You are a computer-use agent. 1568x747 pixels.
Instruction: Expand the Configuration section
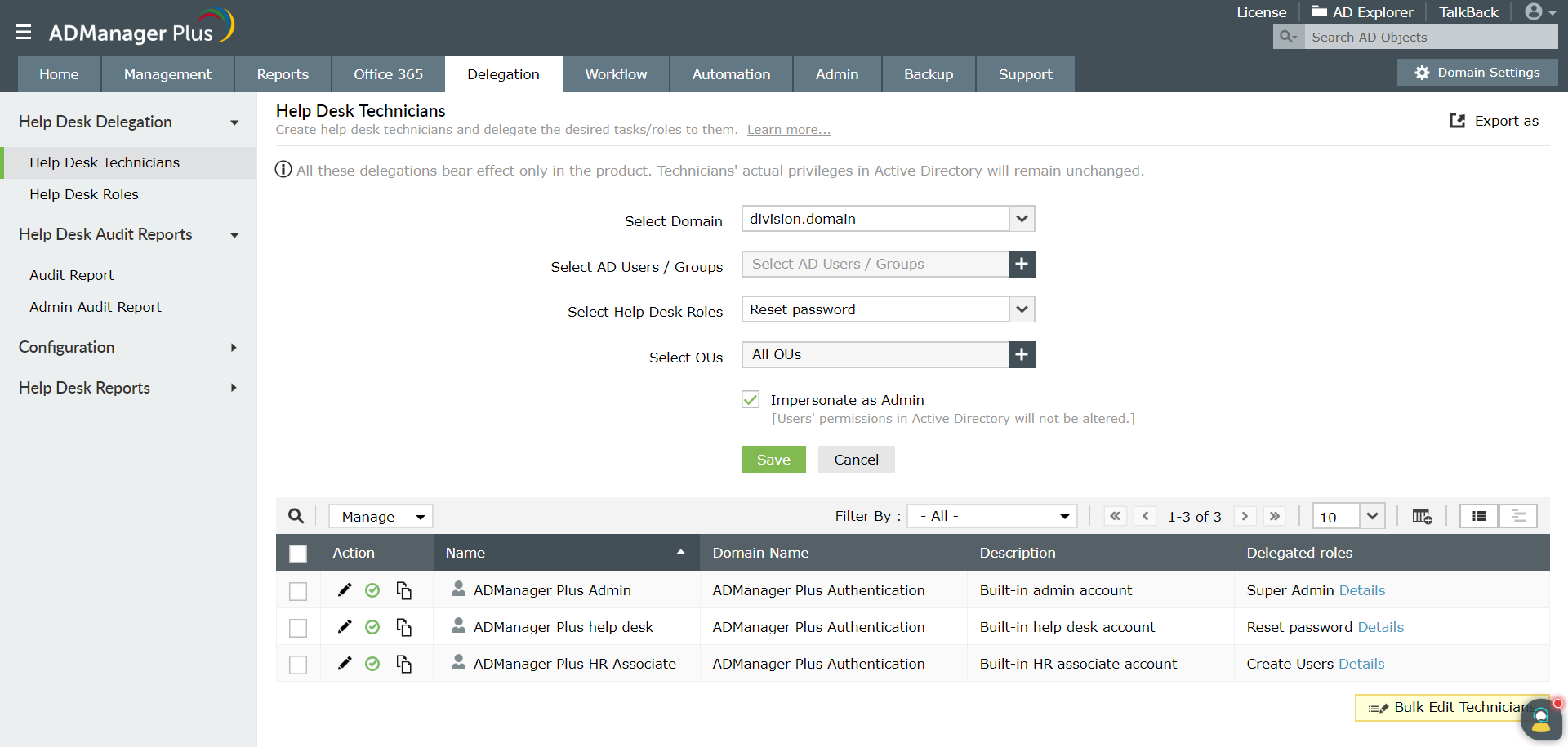click(234, 348)
